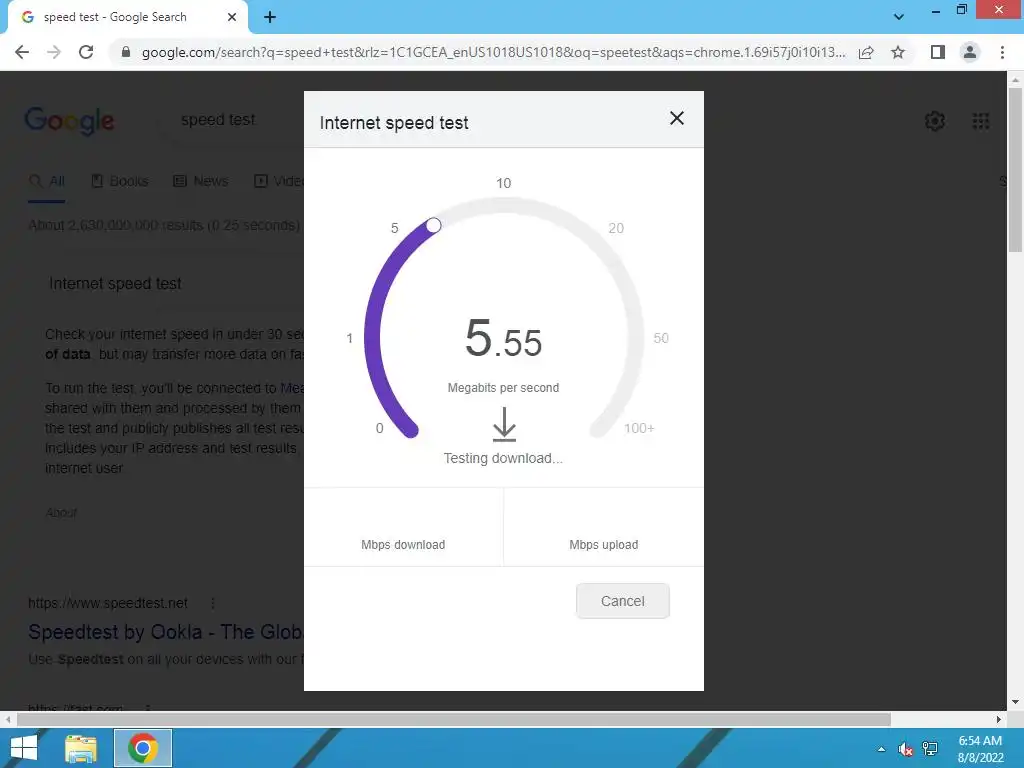Switch to News results tab

point(200,181)
